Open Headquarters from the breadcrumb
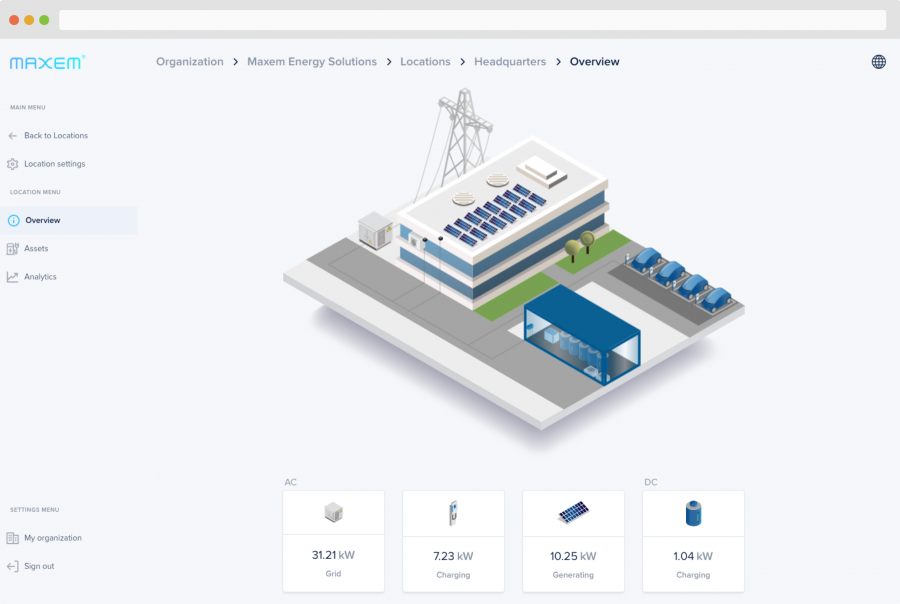Viewport: 900px width, 604px height. (510, 61)
